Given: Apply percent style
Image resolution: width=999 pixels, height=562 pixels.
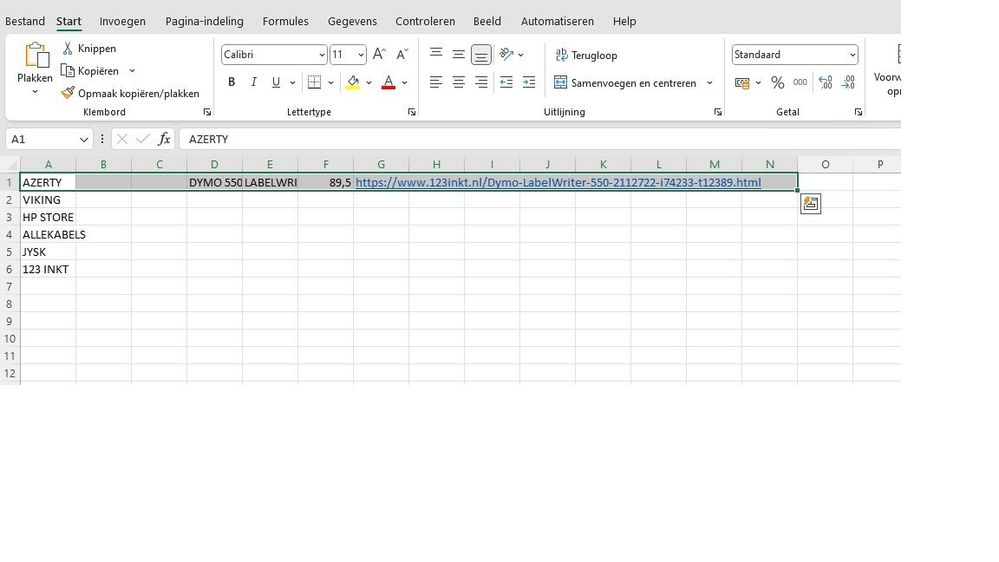Looking at the screenshot, I should click(x=777, y=83).
